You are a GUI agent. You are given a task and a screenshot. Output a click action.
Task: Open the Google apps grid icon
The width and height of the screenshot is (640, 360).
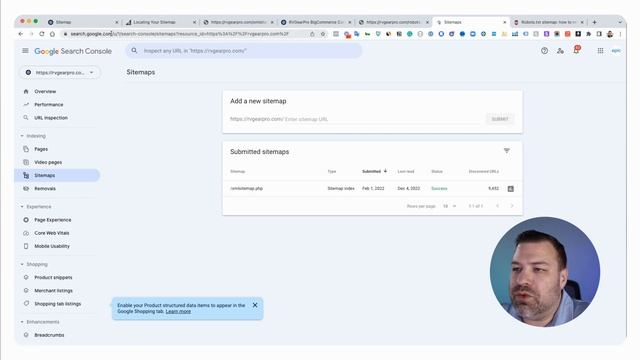pos(600,51)
